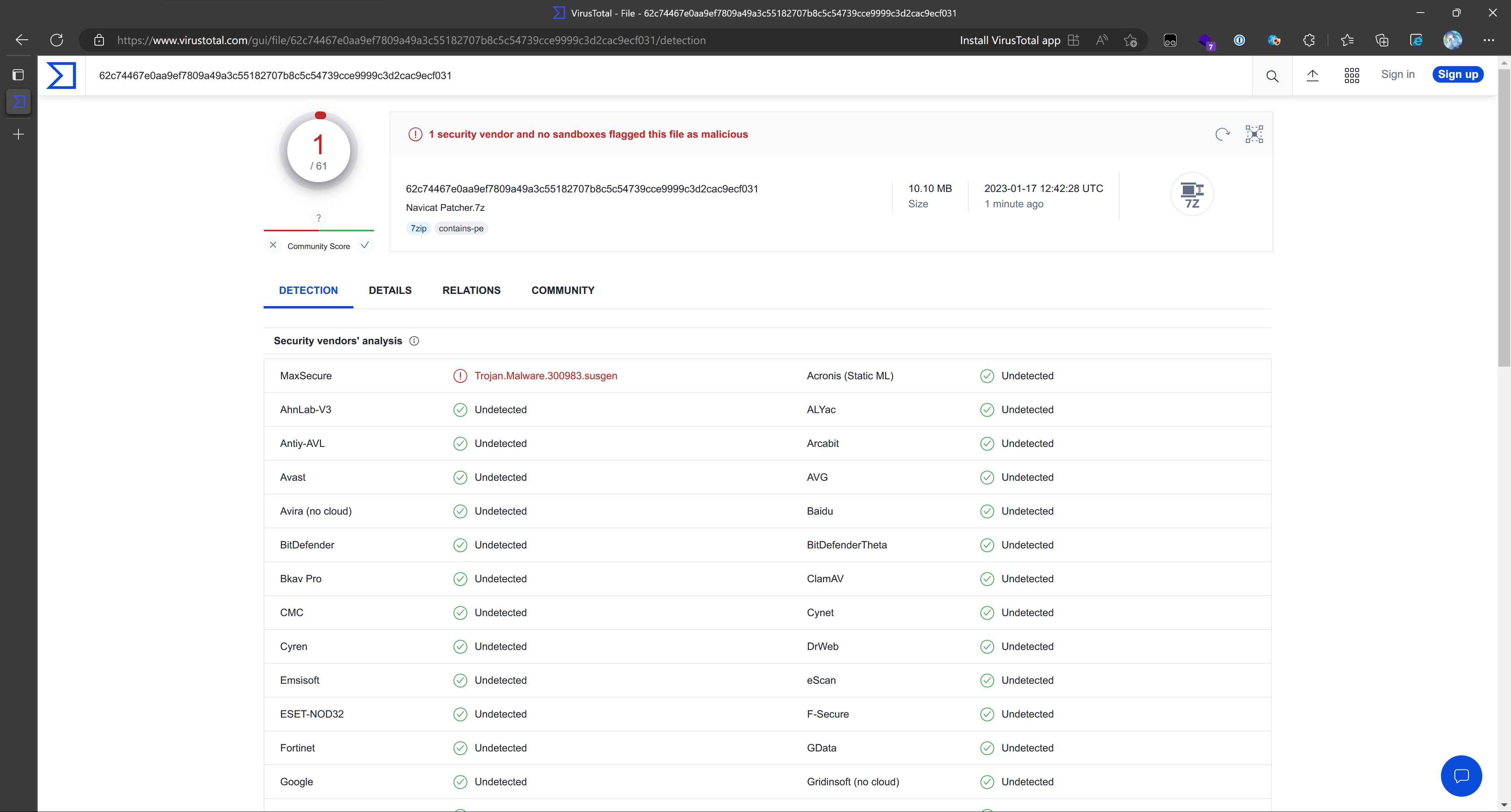Open read aloud icon in address bar
This screenshot has width=1511, height=812.
(x=1102, y=40)
